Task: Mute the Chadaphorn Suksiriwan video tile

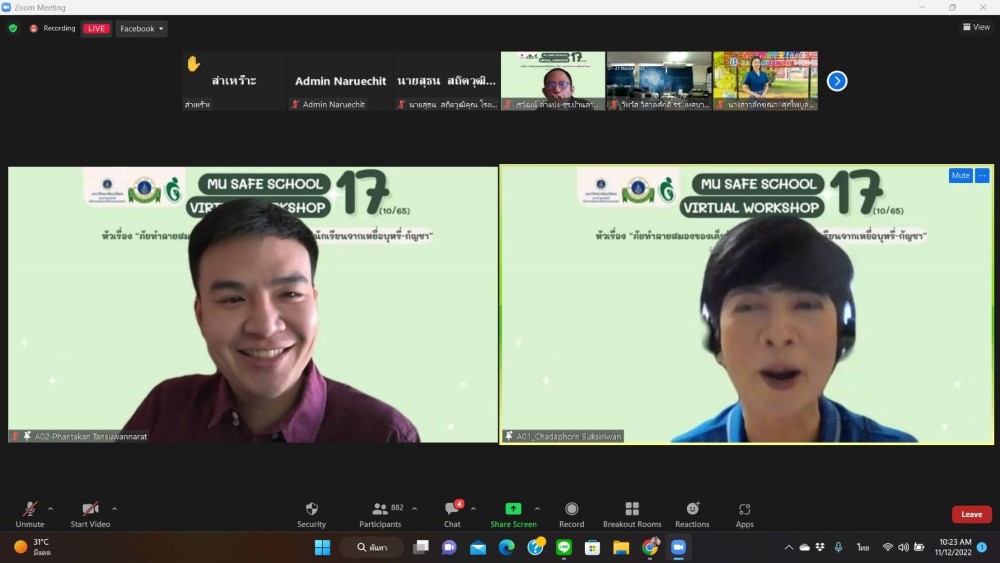Action: (x=960, y=176)
